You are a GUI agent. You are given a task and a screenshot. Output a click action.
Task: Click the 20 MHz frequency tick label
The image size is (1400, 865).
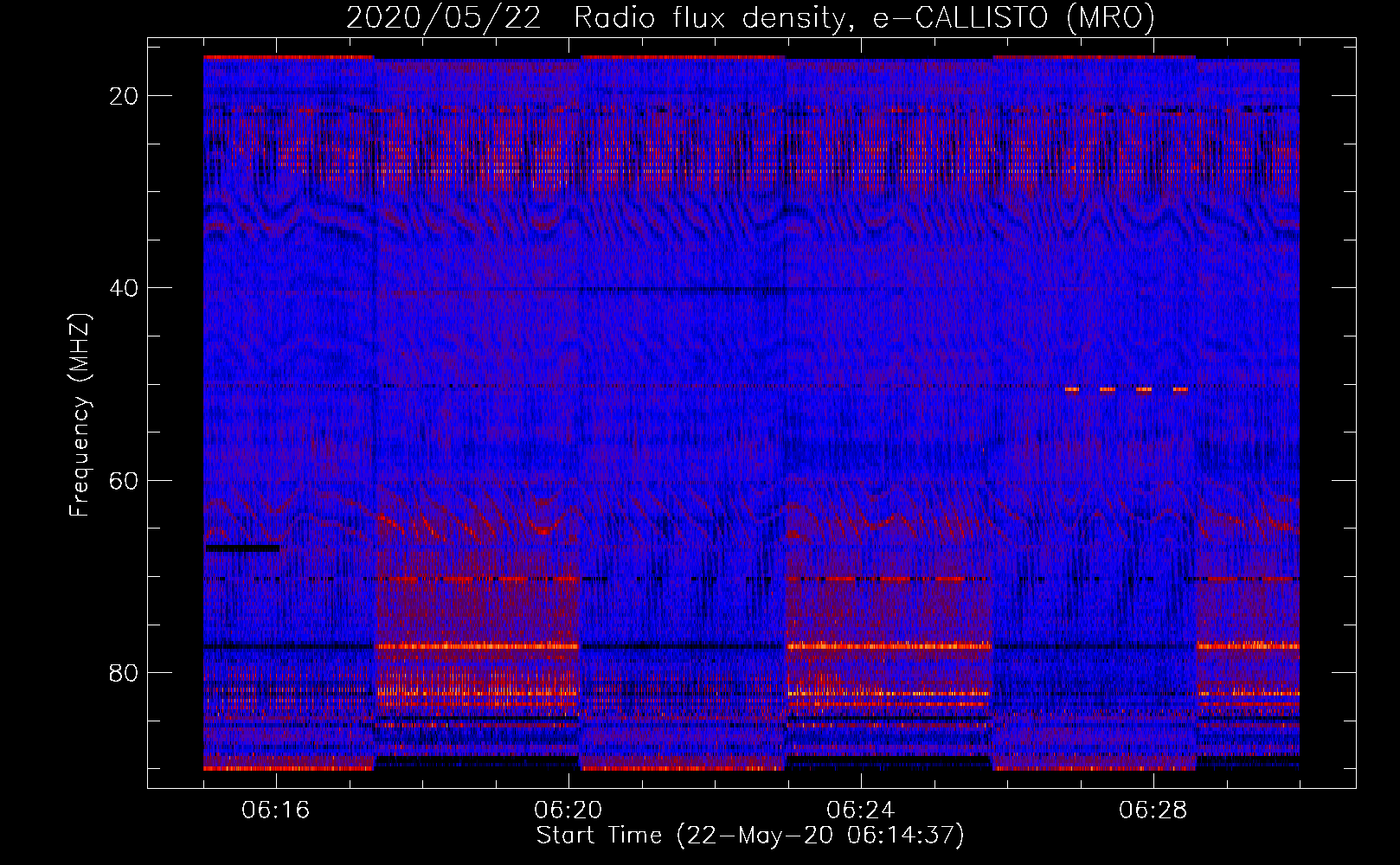pyautogui.click(x=125, y=96)
